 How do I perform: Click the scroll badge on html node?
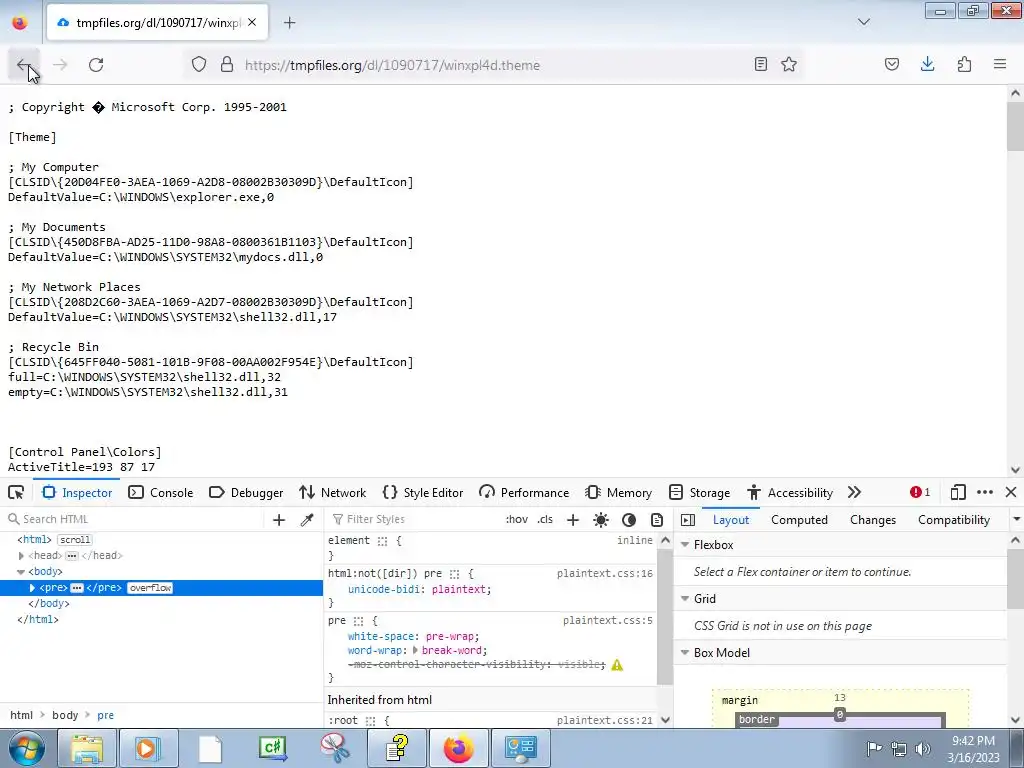[75, 539]
